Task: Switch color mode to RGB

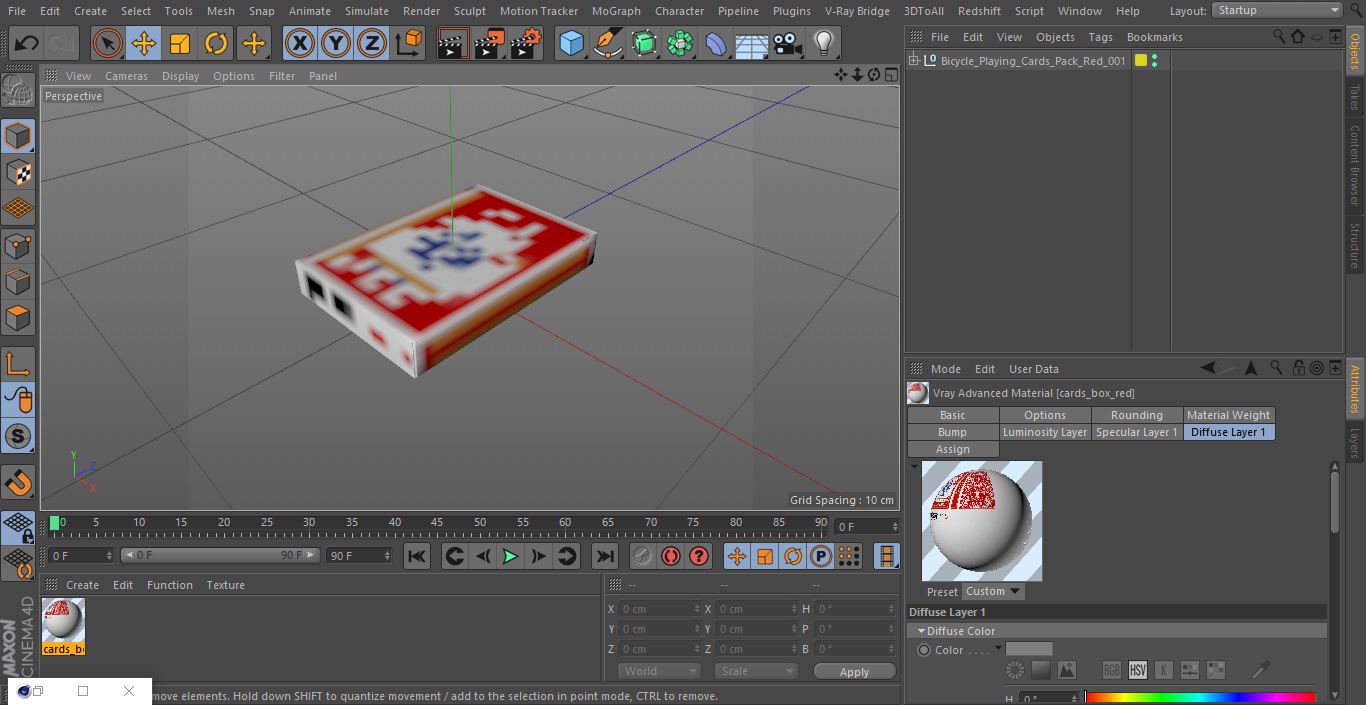Action: 1111,670
